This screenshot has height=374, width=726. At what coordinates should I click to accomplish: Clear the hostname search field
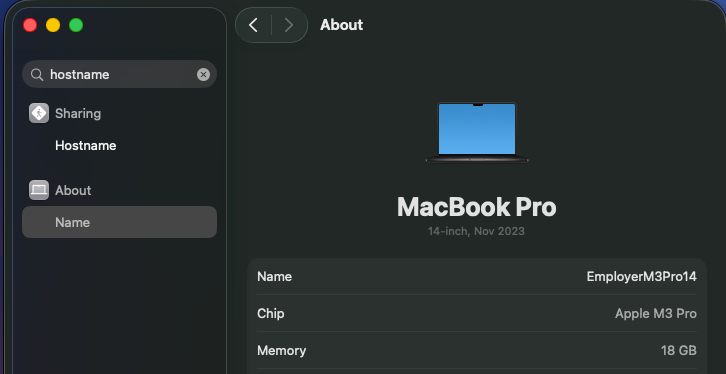click(203, 75)
